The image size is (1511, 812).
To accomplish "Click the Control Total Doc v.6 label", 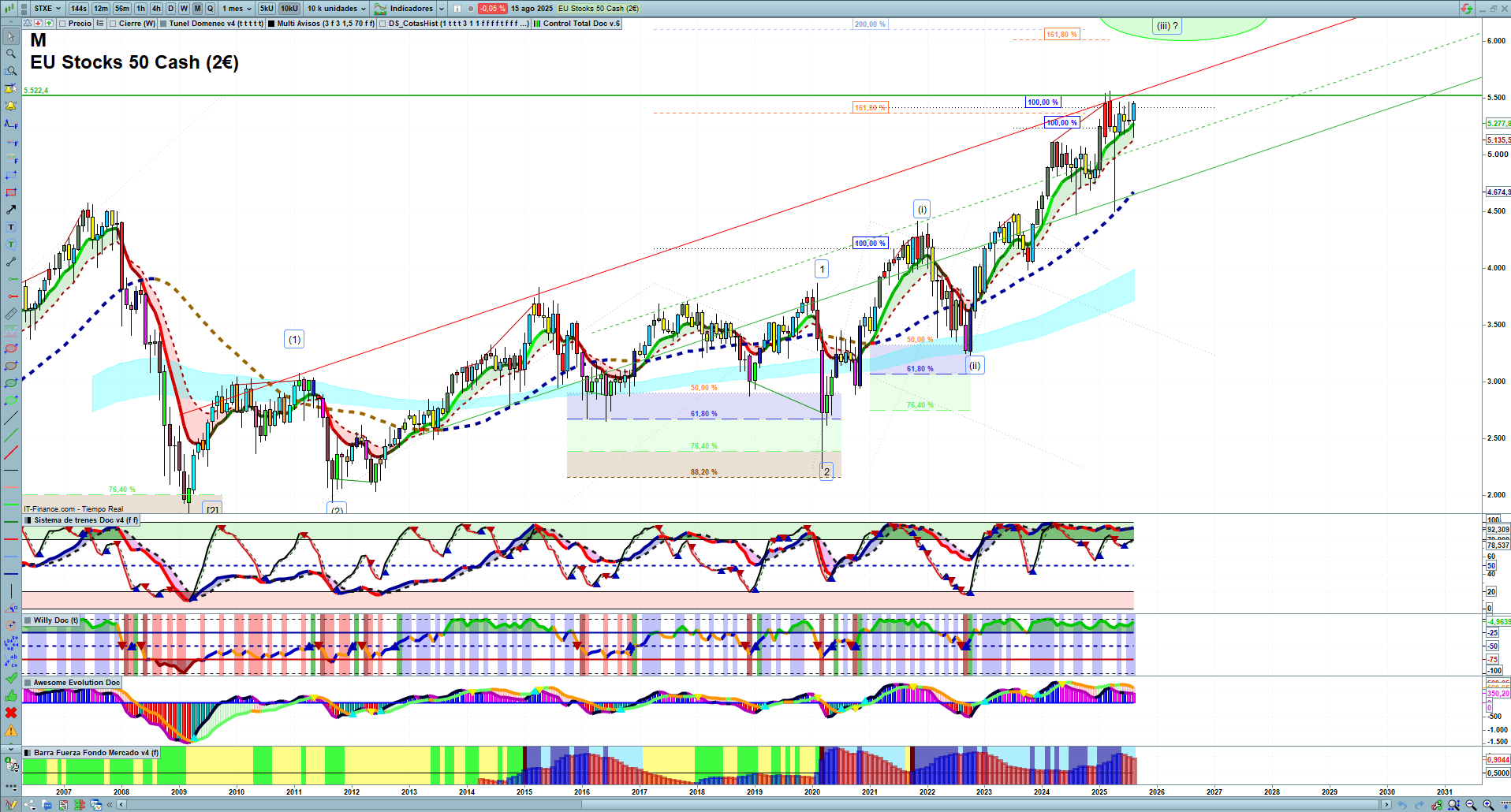I will coord(581,24).
